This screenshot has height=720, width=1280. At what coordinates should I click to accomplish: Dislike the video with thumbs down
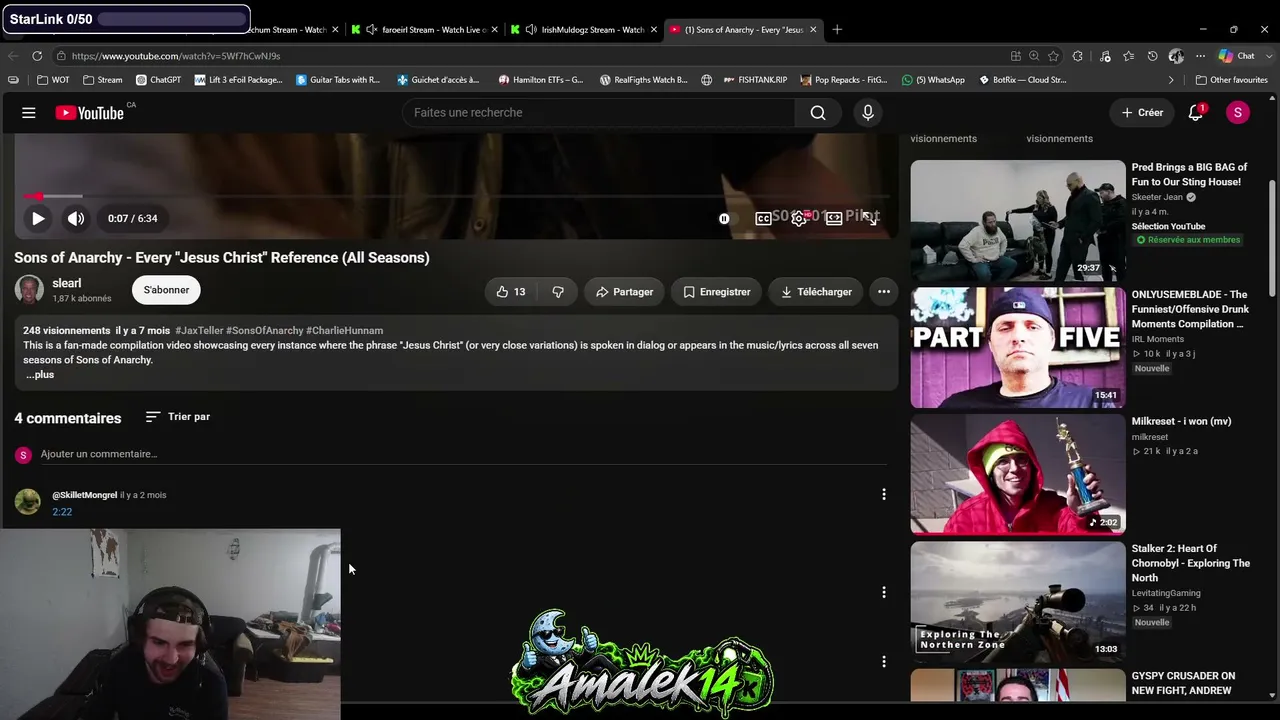[x=558, y=292]
